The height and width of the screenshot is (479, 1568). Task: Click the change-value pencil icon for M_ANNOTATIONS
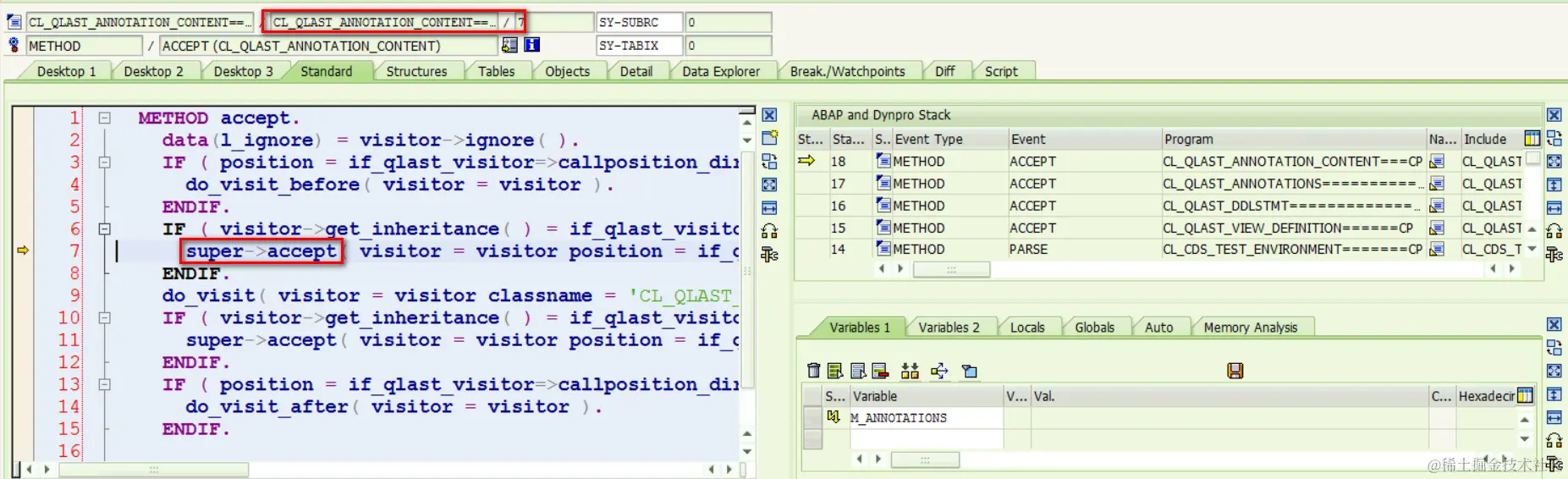(834, 417)
